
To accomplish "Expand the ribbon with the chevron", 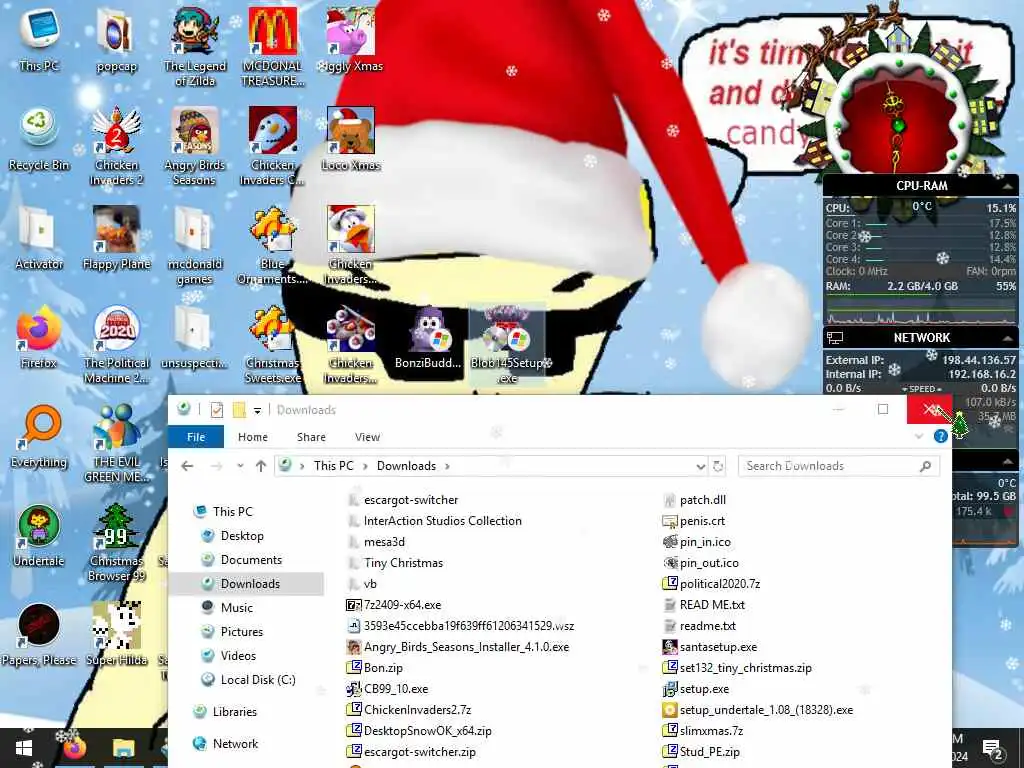I will (919, 436).
